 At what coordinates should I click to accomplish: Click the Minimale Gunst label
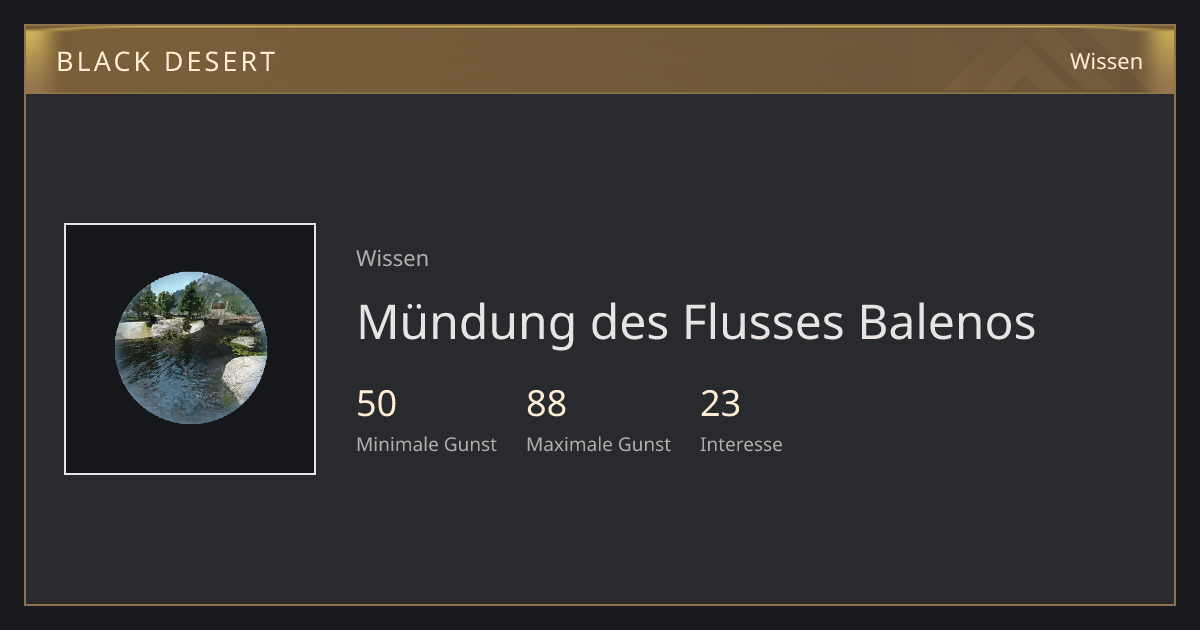[x=426, y=444]
